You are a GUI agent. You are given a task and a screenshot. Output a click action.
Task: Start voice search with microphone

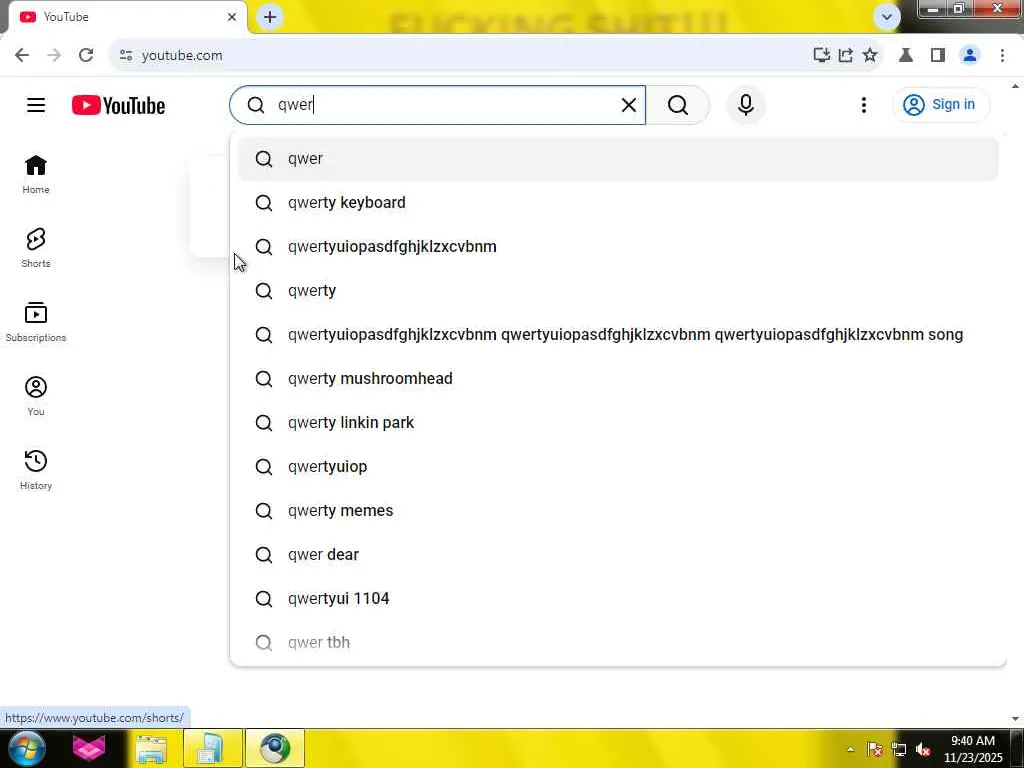coord(746,105)
